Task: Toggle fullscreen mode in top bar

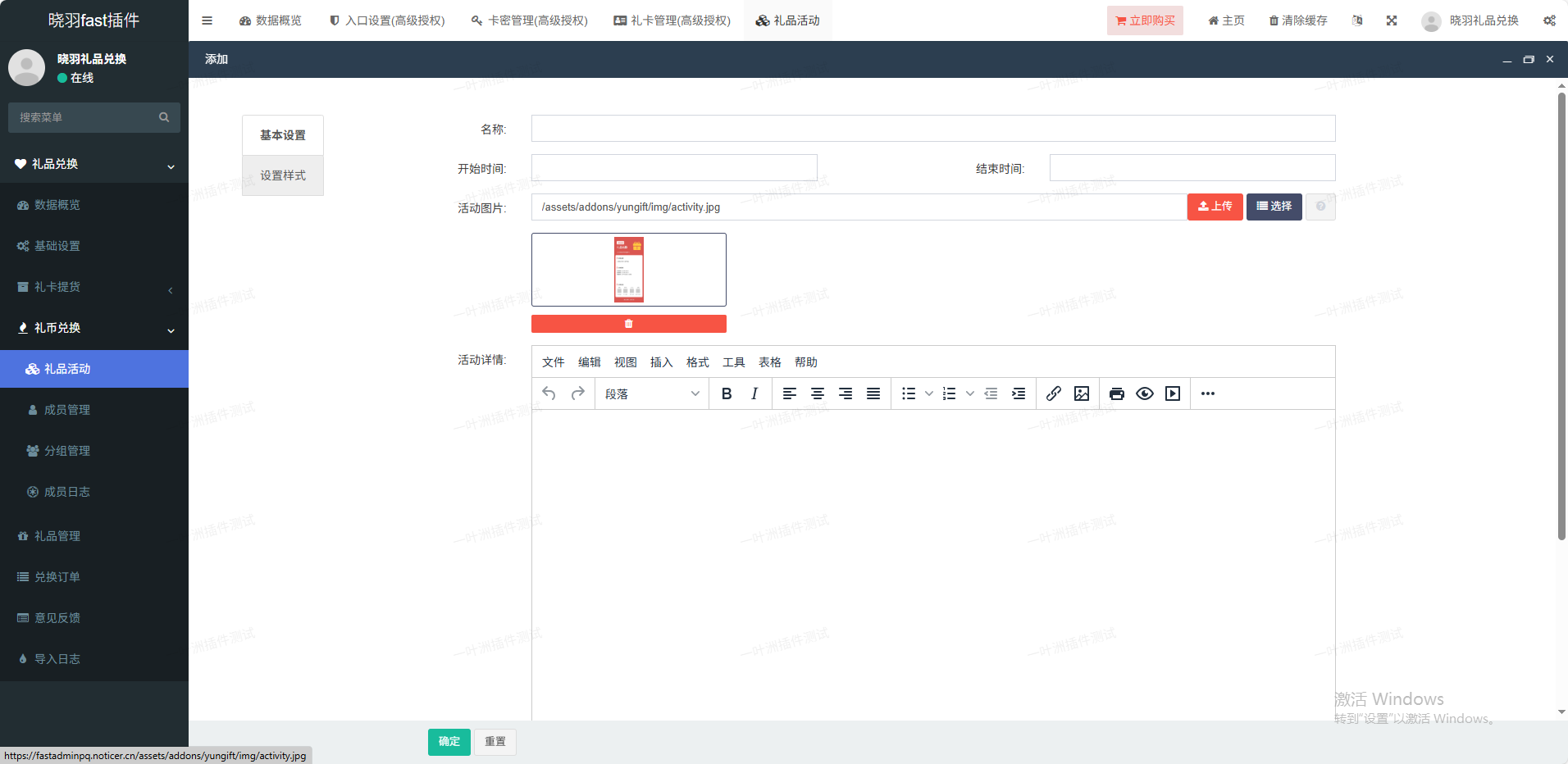Action: (1392, 20)
